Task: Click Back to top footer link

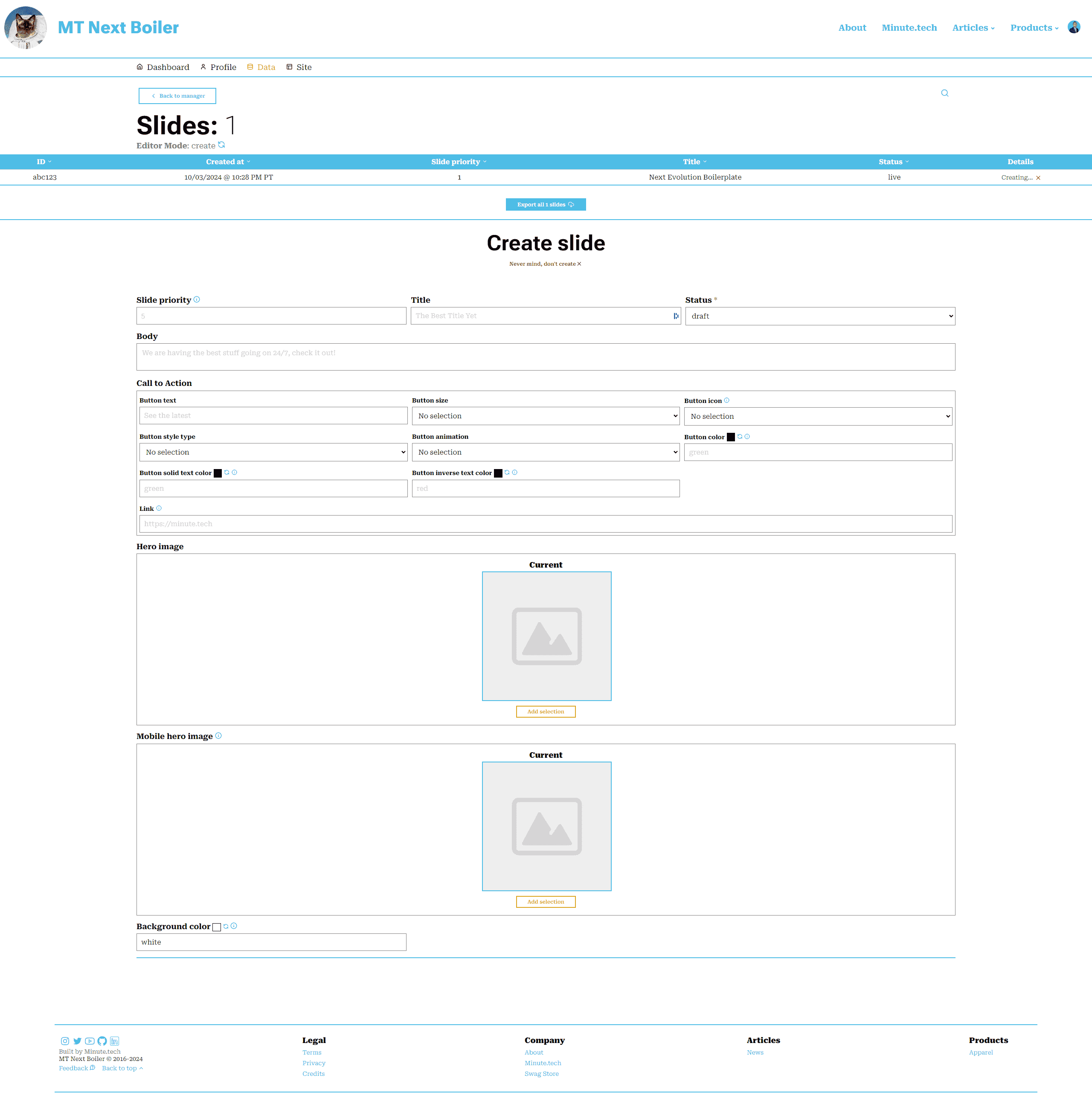Action: point(122,1068)
